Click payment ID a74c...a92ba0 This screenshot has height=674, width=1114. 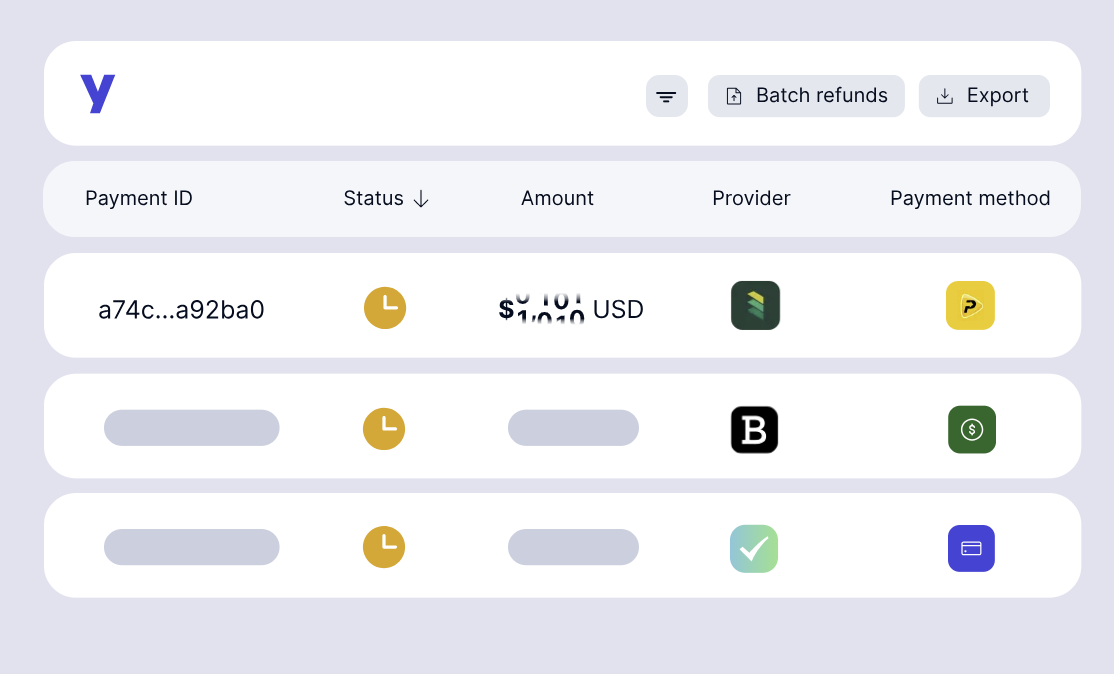tap(181, 310)
